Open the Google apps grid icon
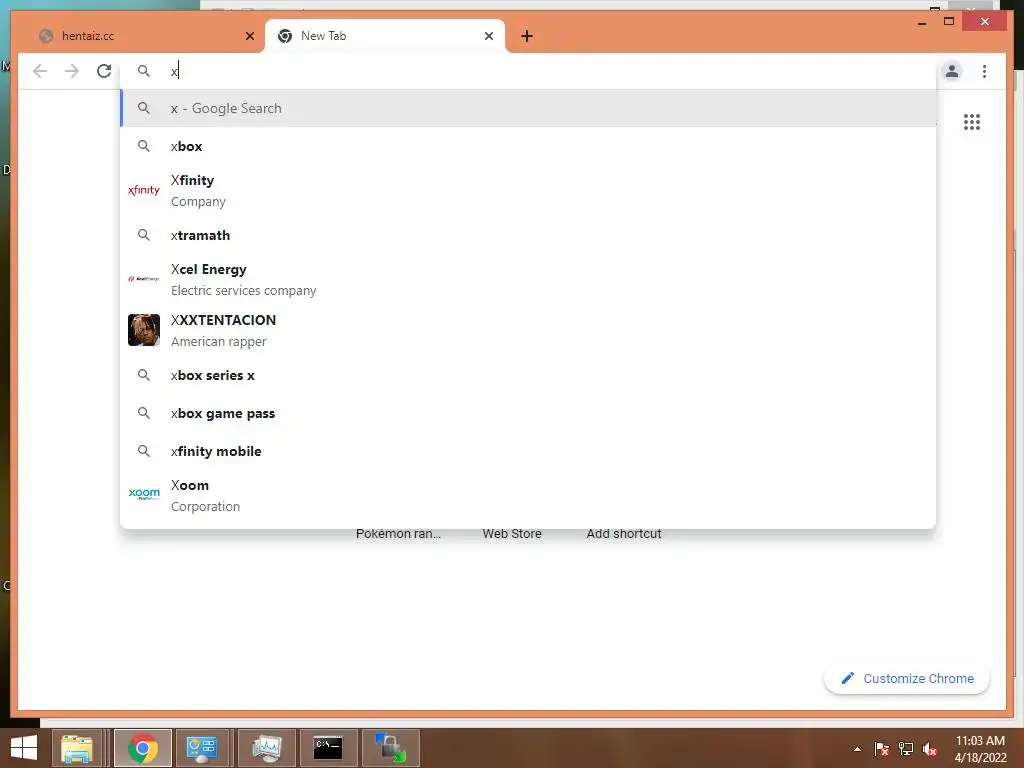The image size is (1024, 768). click(x=972, y=122)
